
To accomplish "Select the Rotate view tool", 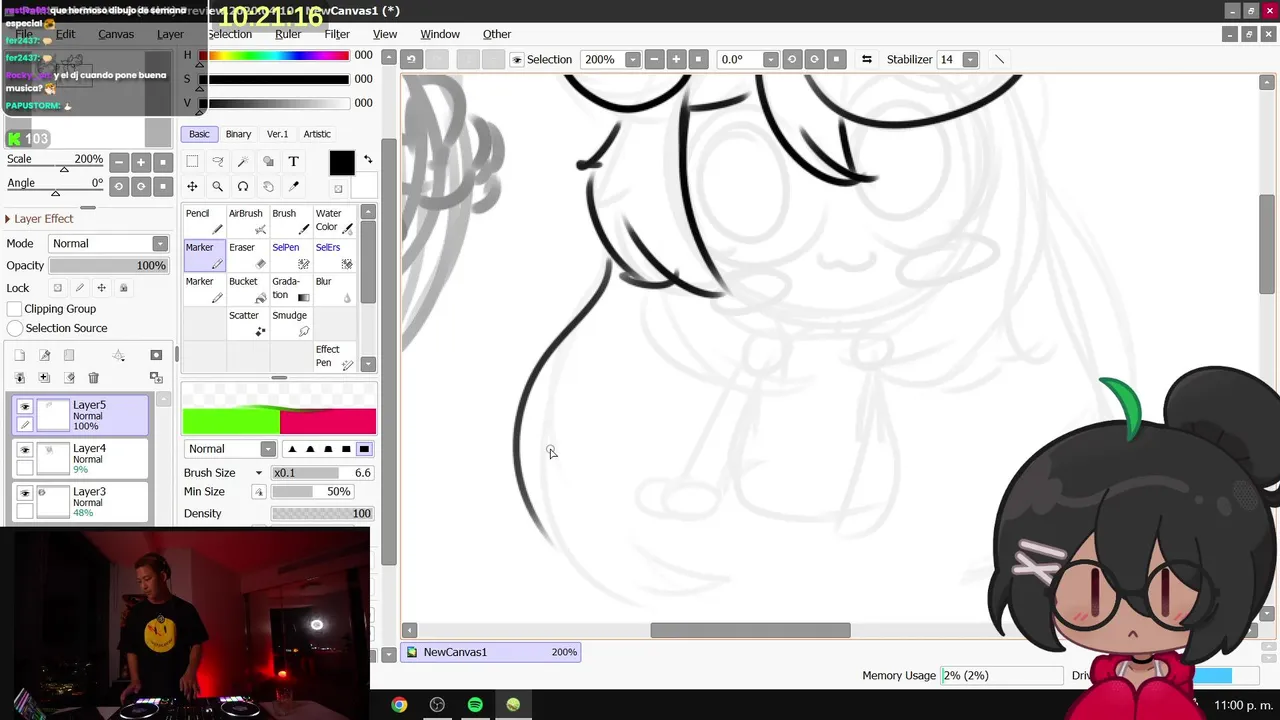I will click(243, 186).
